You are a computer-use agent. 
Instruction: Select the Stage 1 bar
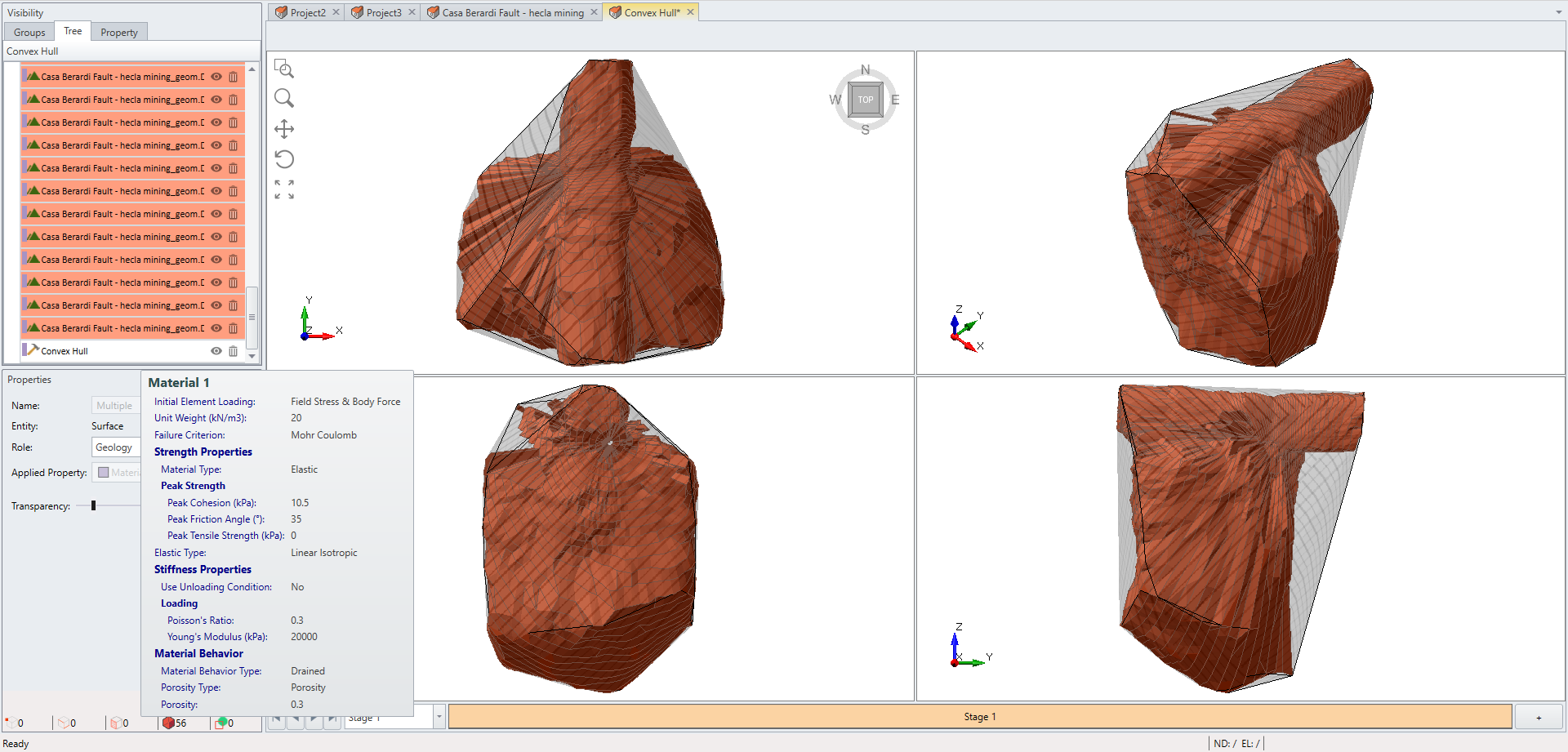coord(979,717)
